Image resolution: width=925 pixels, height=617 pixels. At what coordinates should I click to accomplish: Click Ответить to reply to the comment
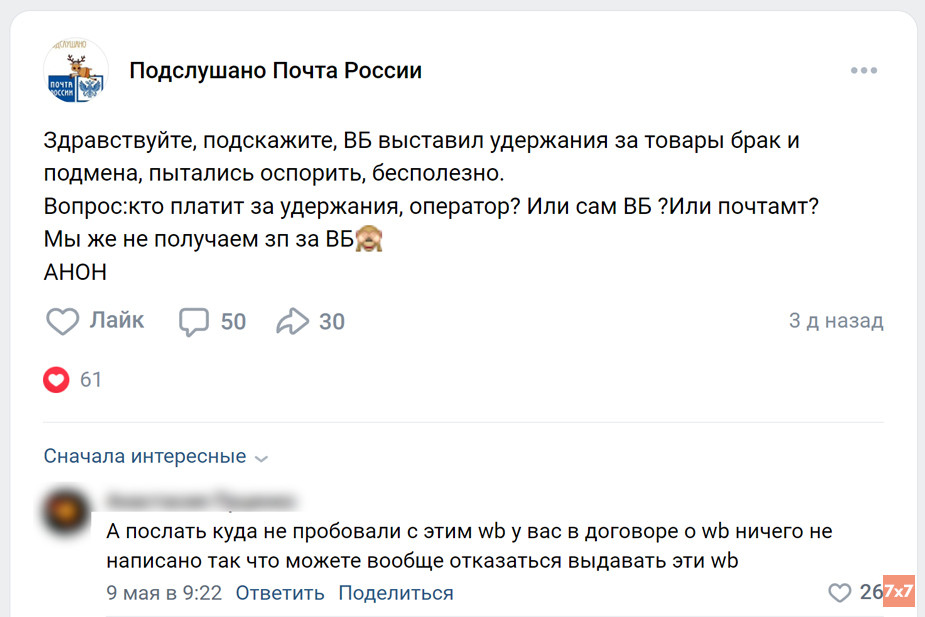tap(279, 592)
